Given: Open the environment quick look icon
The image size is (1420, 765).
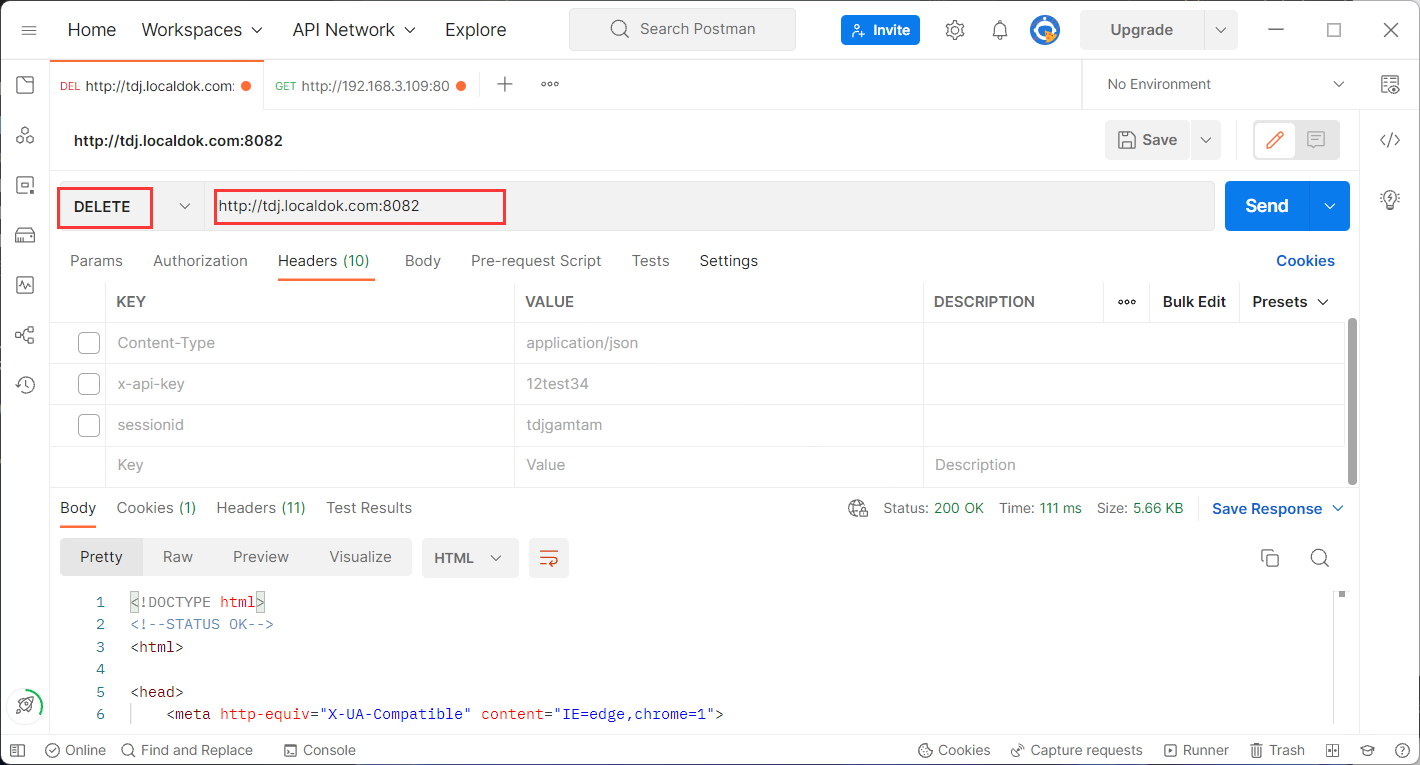Looking at the screenshot, I should tap(1390, 84).
